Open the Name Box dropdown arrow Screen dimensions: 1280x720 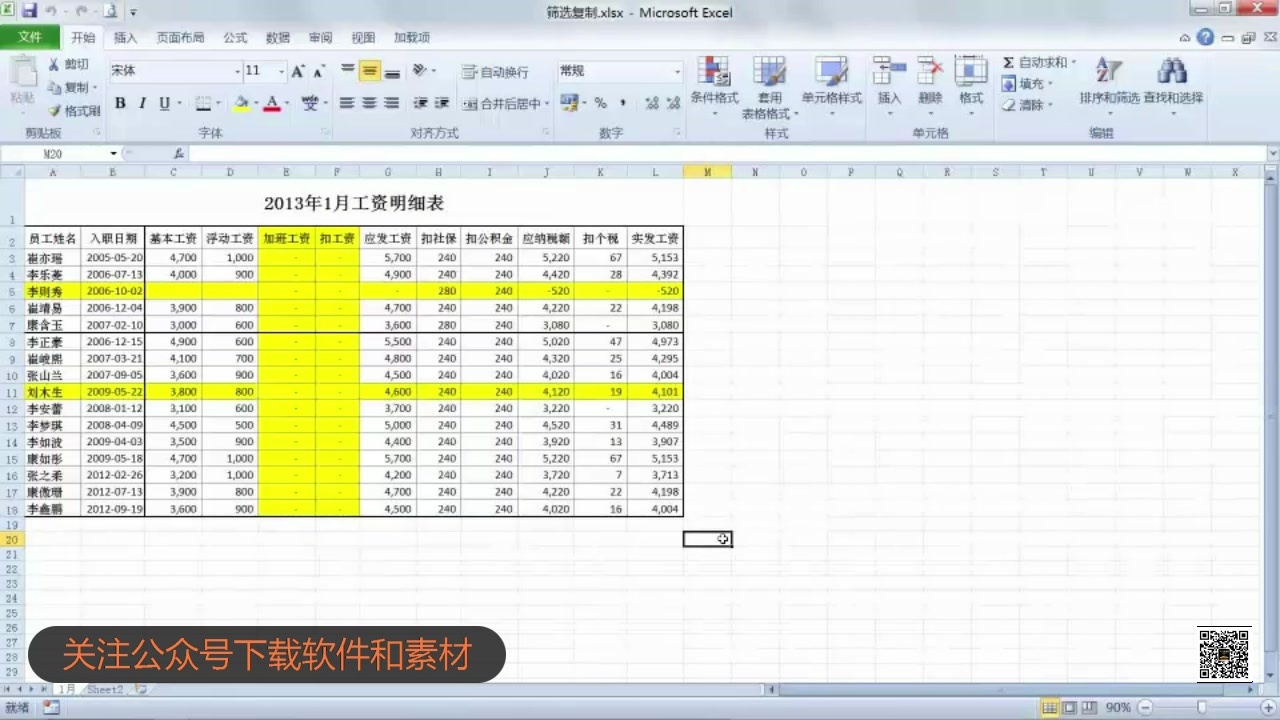point(113,154)
